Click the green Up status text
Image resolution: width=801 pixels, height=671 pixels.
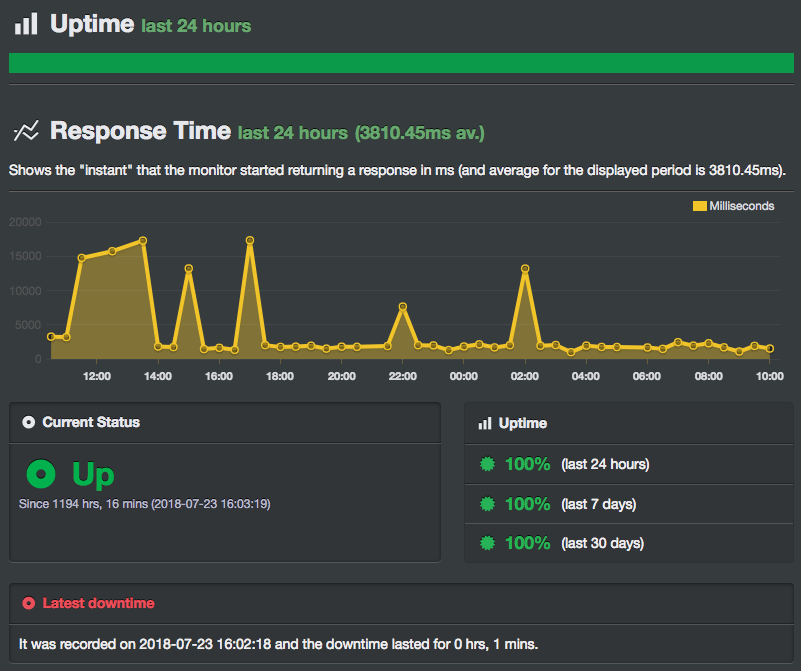[93, 475]
